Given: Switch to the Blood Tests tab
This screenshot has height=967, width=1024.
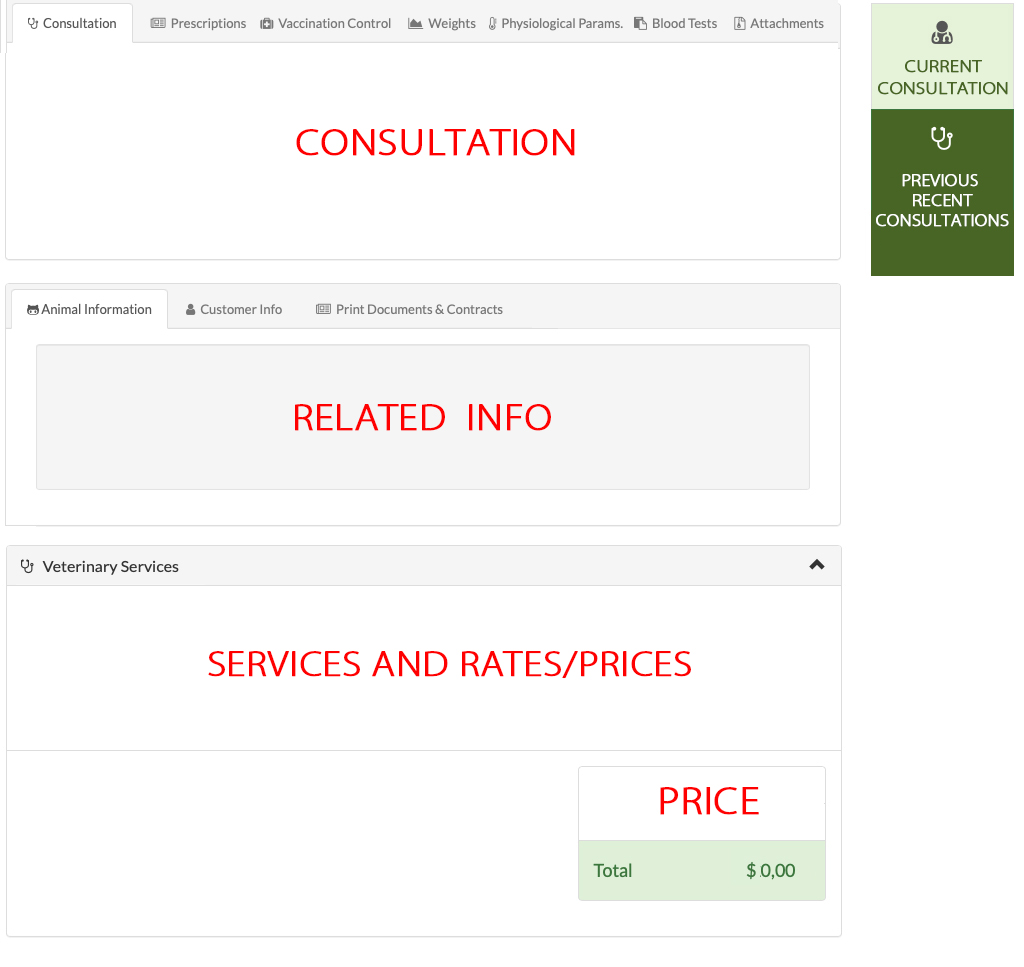Looking at the screenshot, I should click(676, 24).
